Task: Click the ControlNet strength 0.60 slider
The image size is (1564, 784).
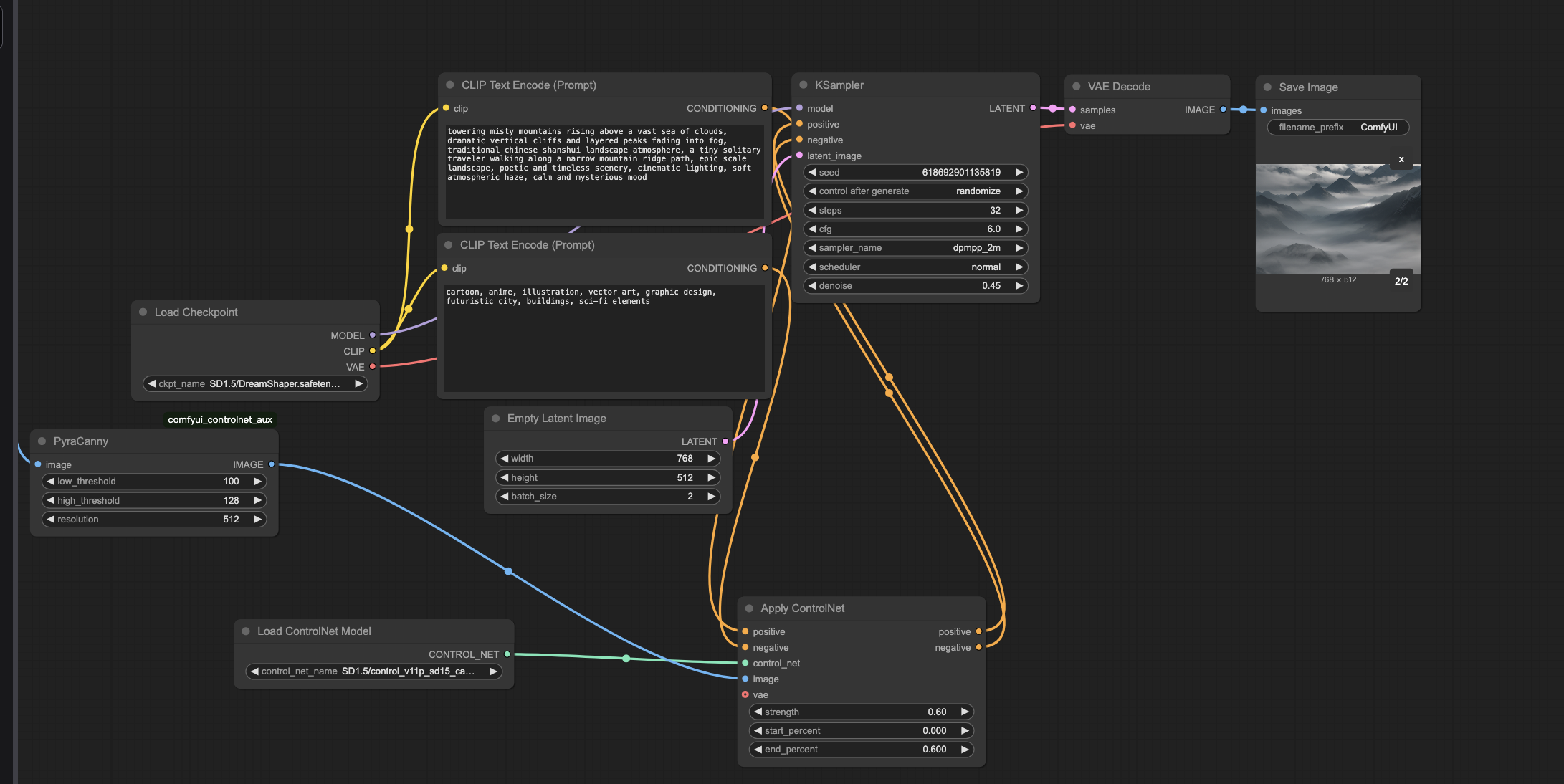Action: [x=861, y=712]
